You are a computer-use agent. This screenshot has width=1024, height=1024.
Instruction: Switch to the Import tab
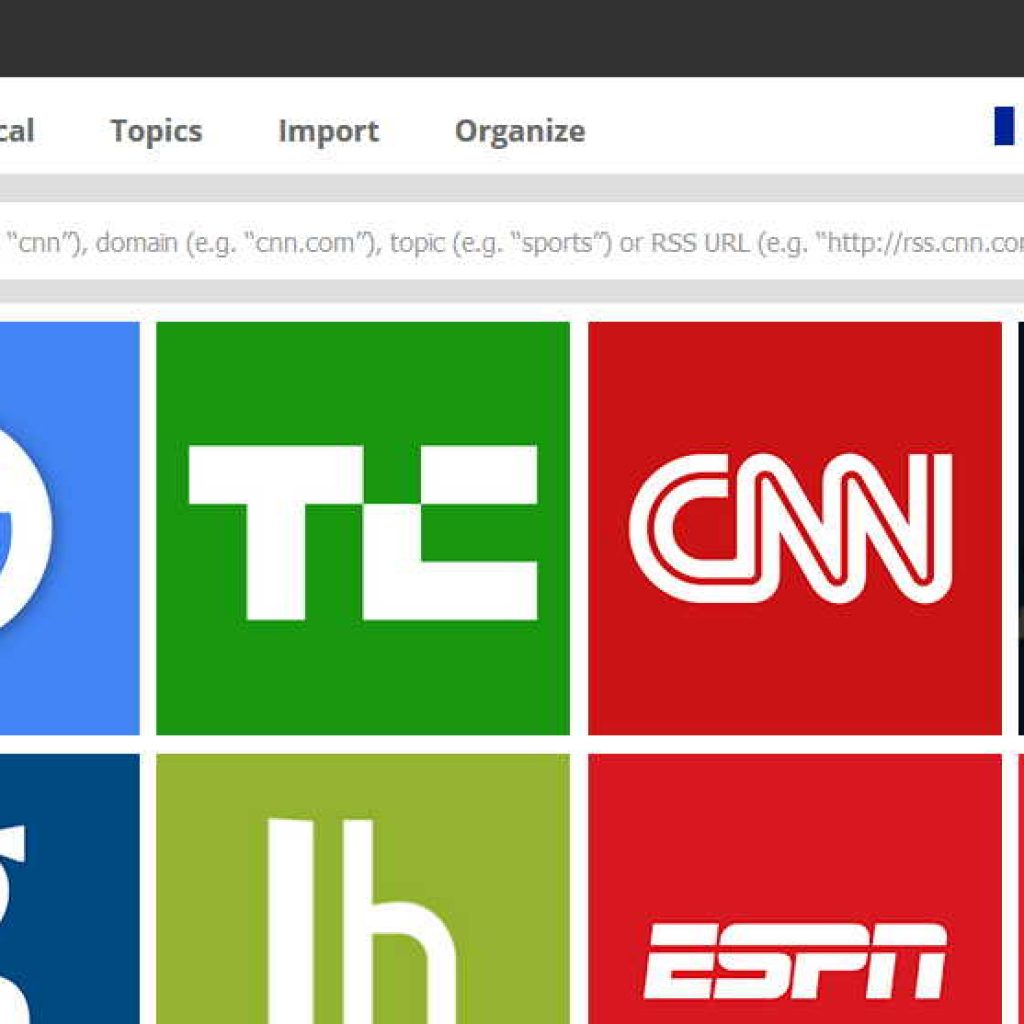[x=328, y=131]
